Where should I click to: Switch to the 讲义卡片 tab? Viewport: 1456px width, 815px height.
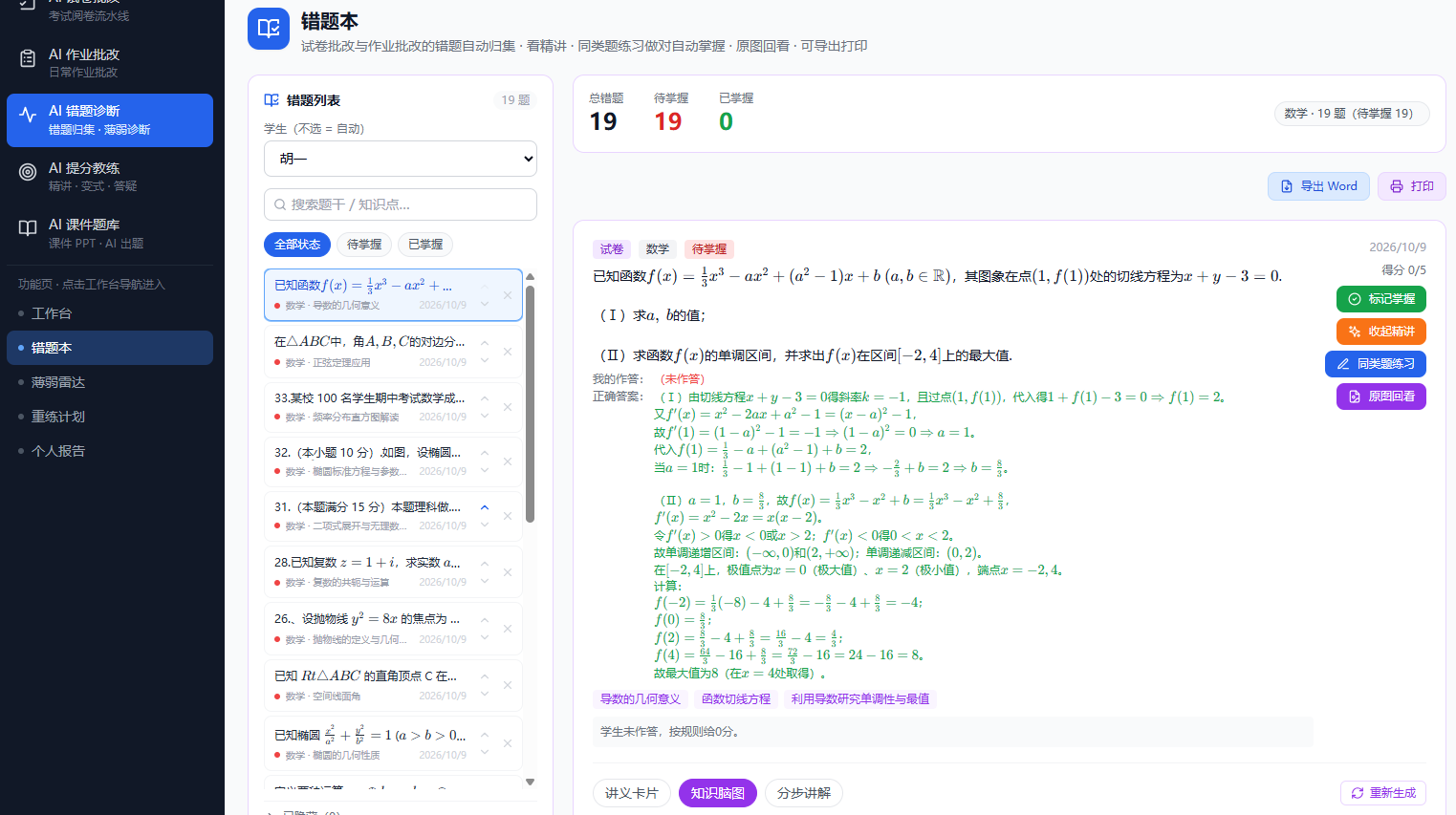pos(632,793)
